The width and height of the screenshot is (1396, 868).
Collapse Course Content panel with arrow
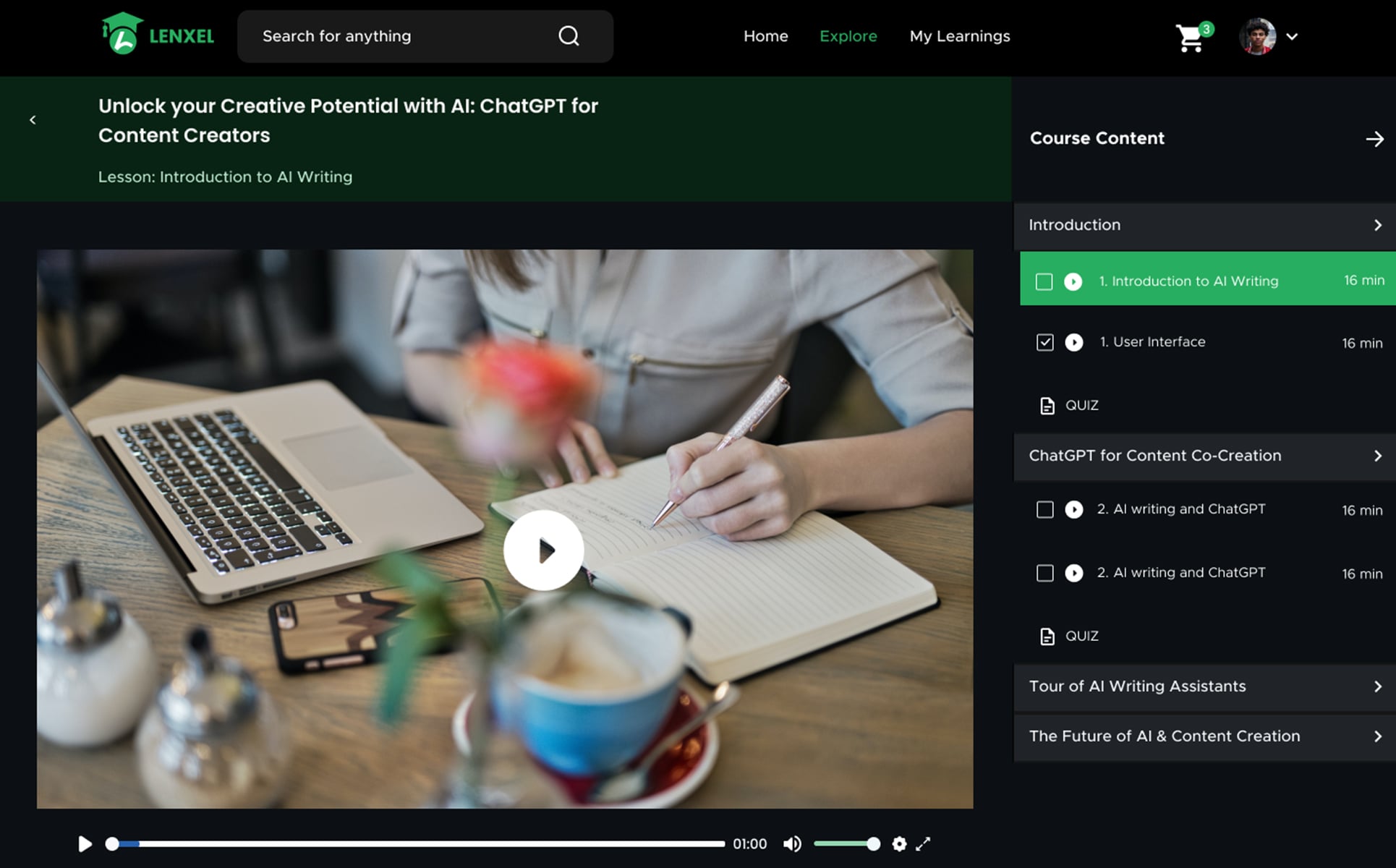coord(1374,139)
